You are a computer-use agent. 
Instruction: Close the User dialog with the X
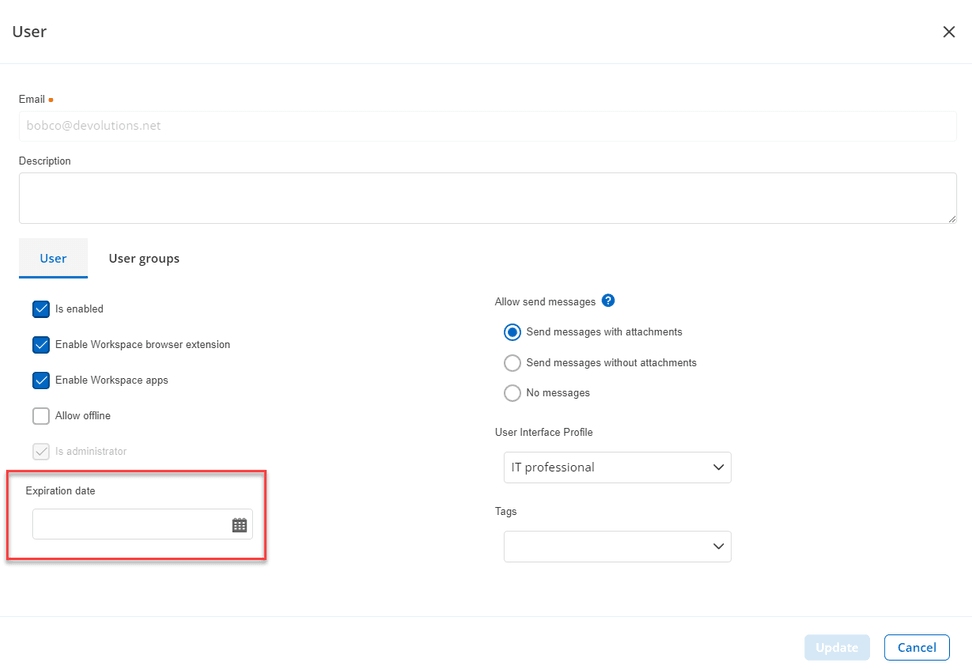[948, 32]
